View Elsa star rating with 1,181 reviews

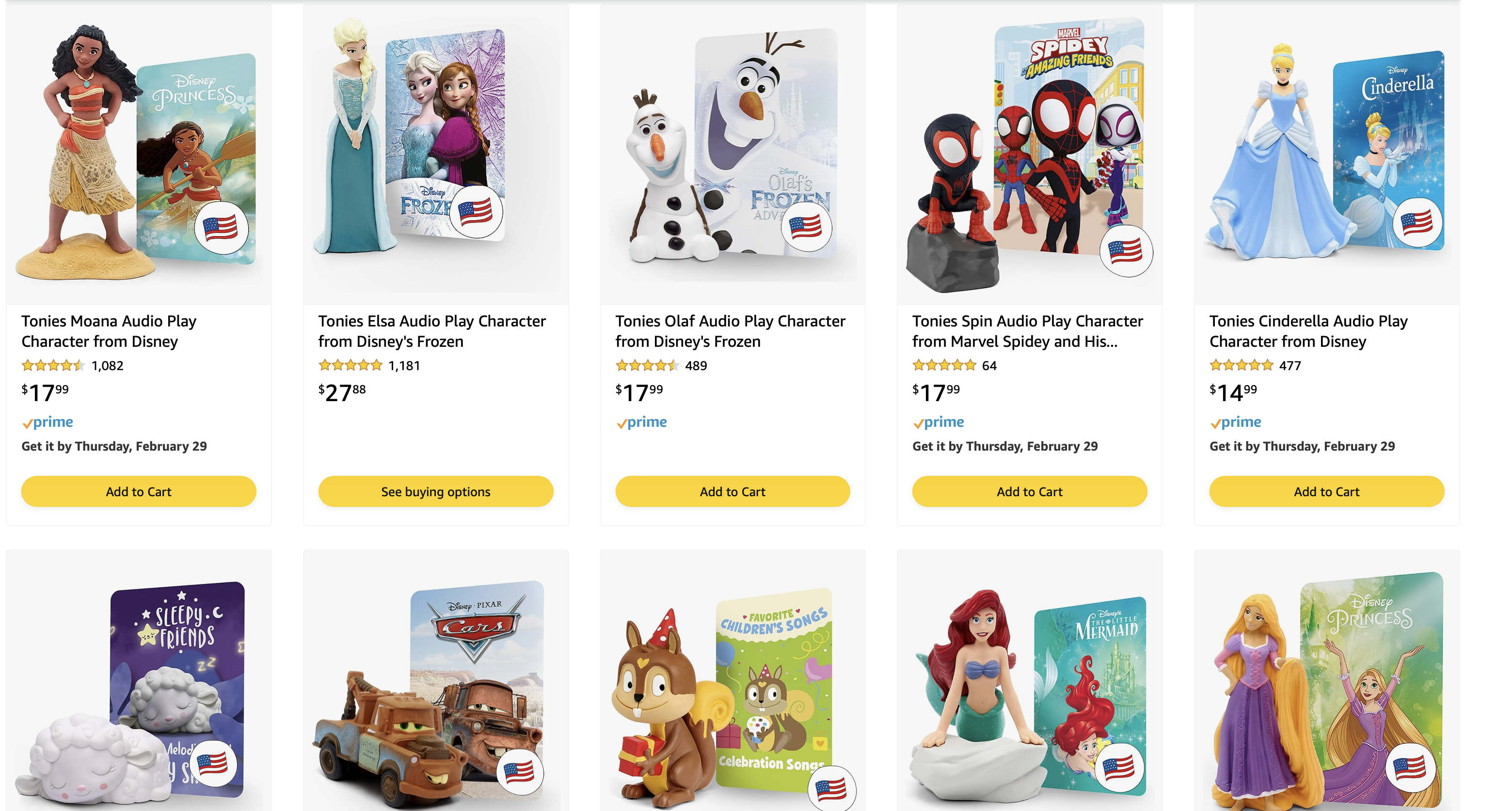[x=350, y=366]
